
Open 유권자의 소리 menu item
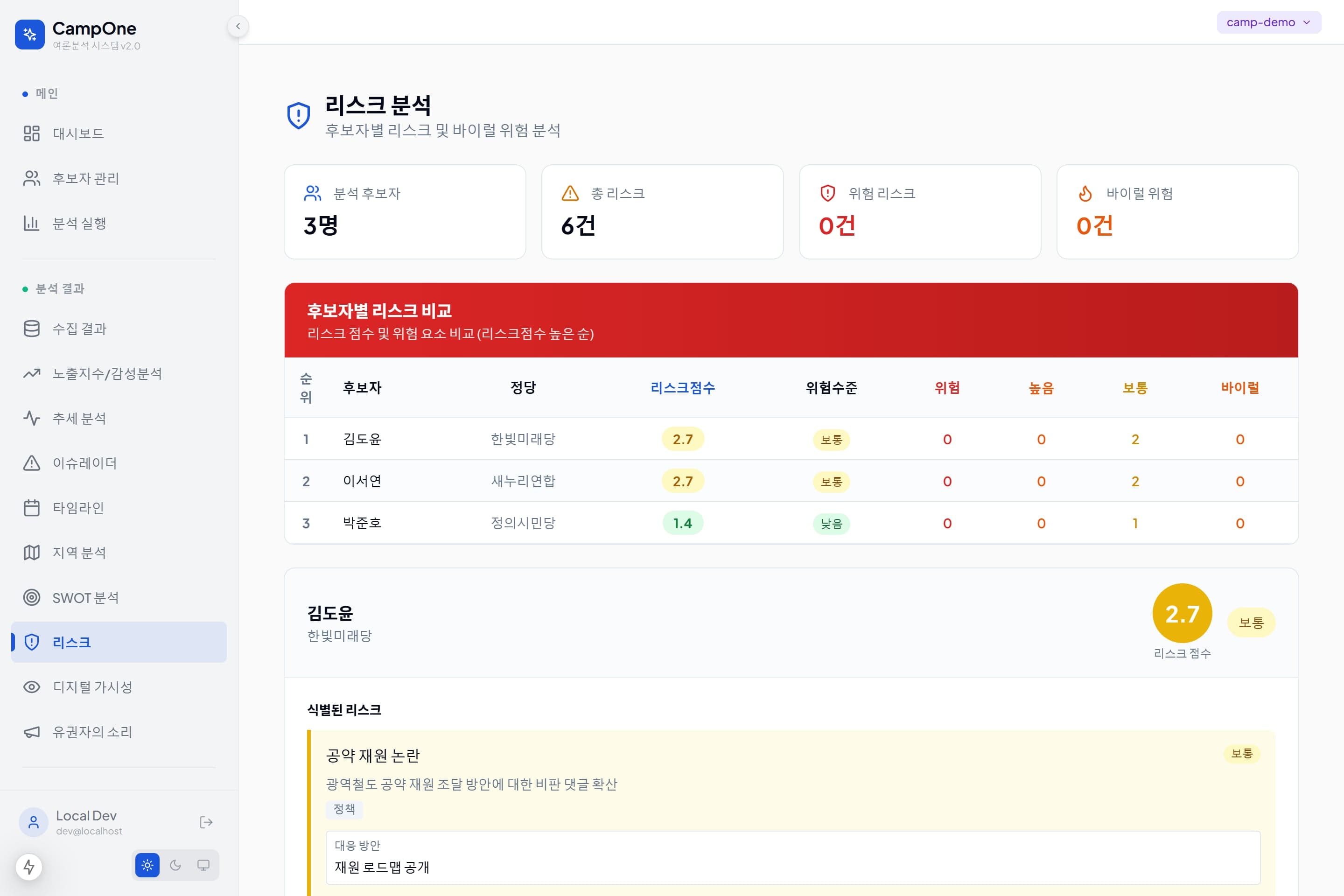coord(119,732)
